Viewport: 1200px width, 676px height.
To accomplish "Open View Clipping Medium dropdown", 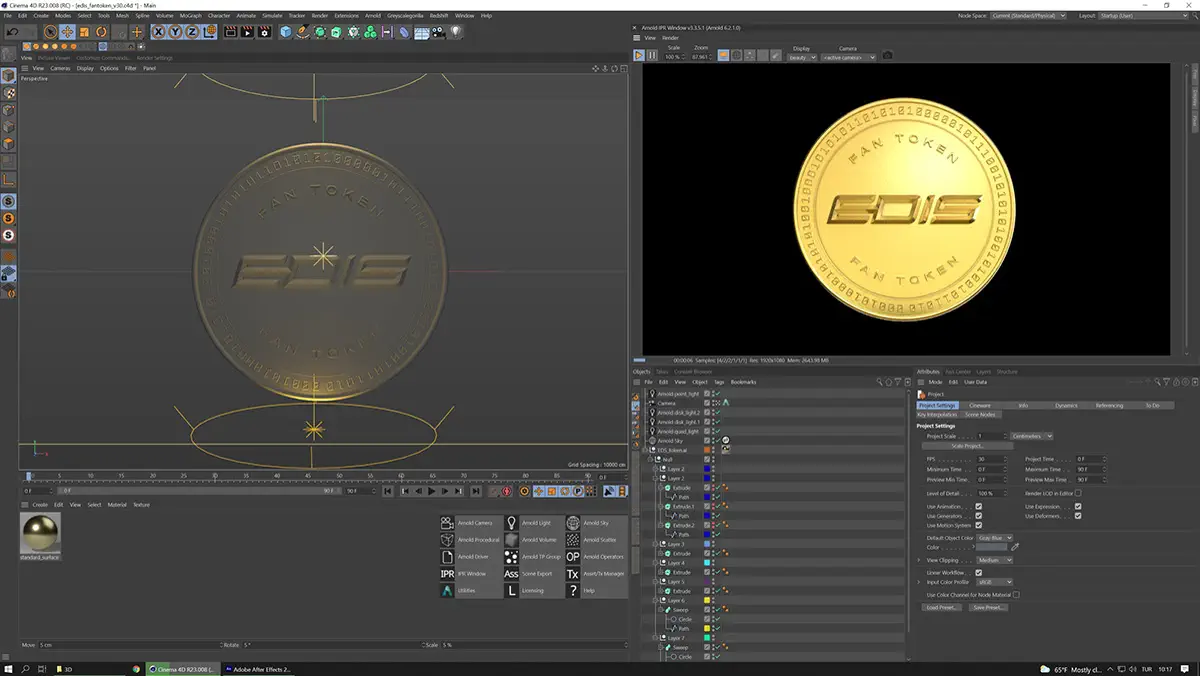I will pyautogui.click(x=996, y=560).
